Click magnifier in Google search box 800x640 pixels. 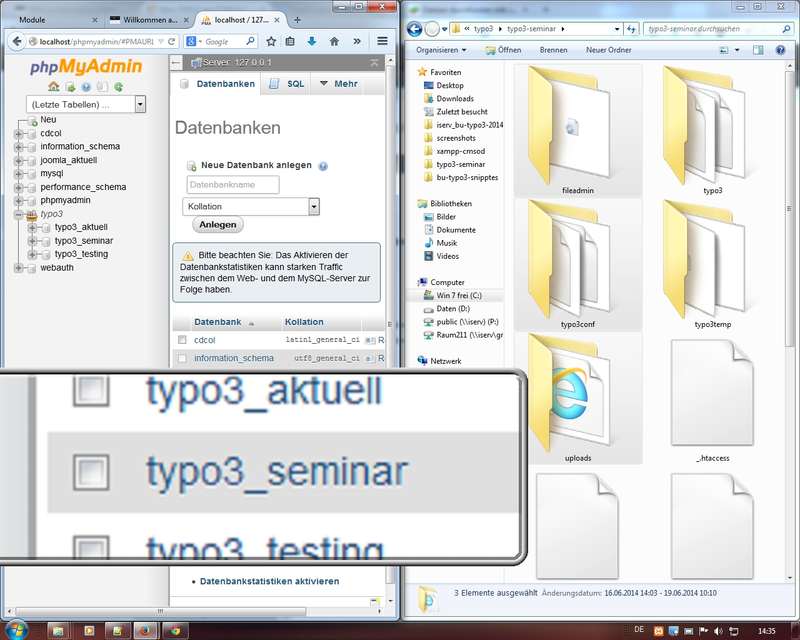tap(251, 41)
